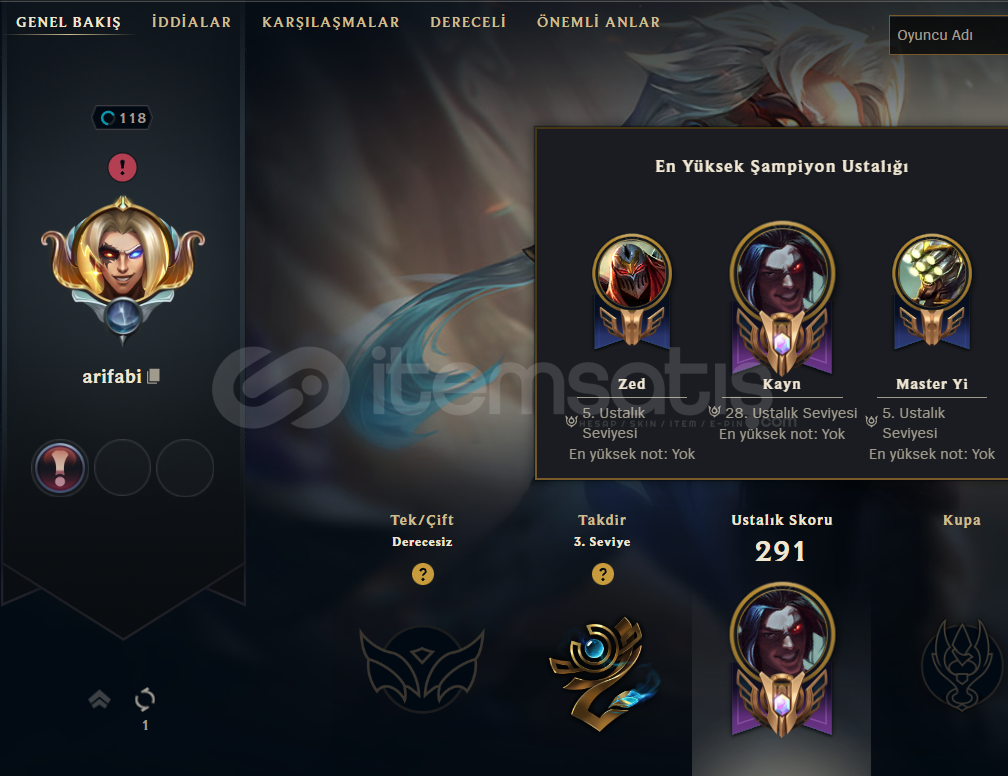The width and height of the screenshot is (1008, 776).
Task: Click the Kayn mastery crest in the popup
Action: [x=782, y=299]
